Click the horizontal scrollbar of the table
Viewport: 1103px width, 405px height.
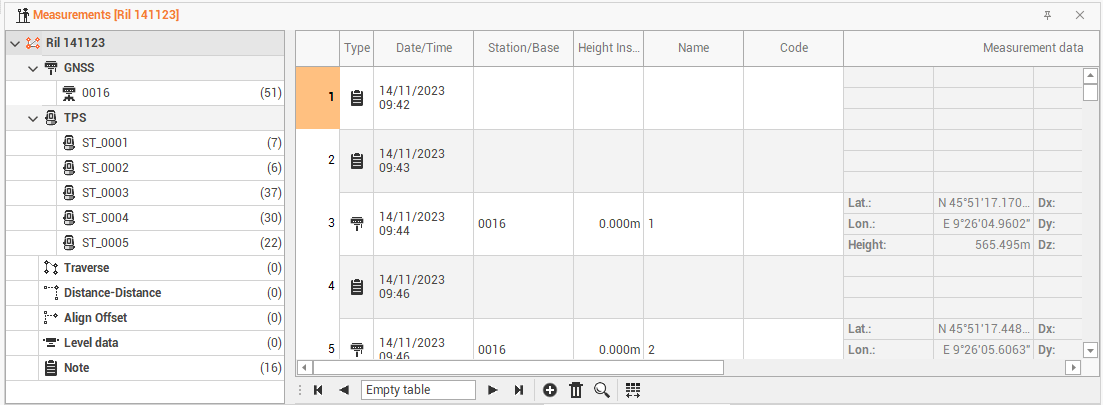[518, 367]
